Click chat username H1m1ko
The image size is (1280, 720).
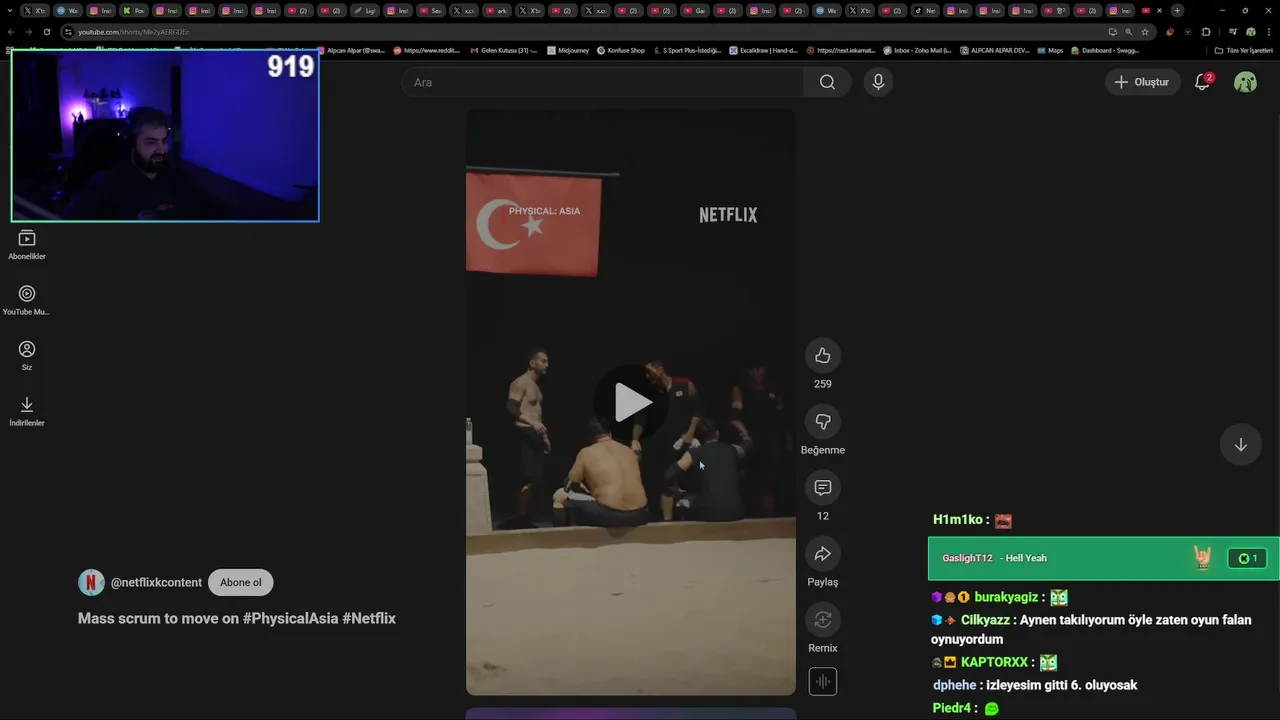tap(957, 520)
